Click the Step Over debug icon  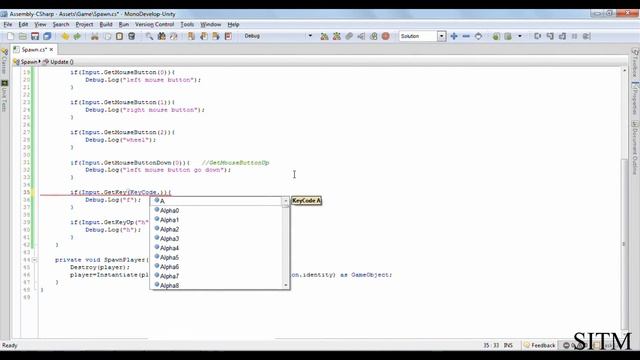pos(538,36)
